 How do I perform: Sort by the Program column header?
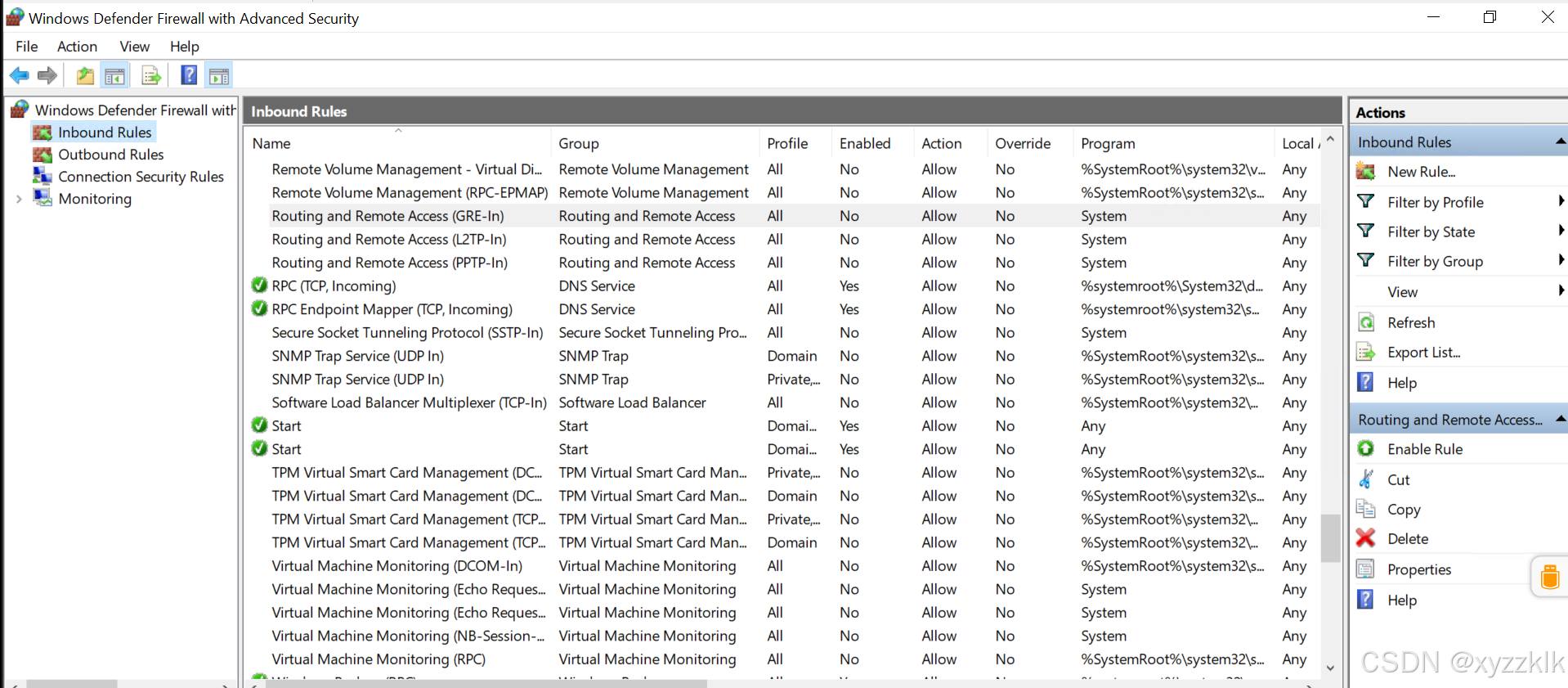pyautogui.click(x=1172, y=143)
